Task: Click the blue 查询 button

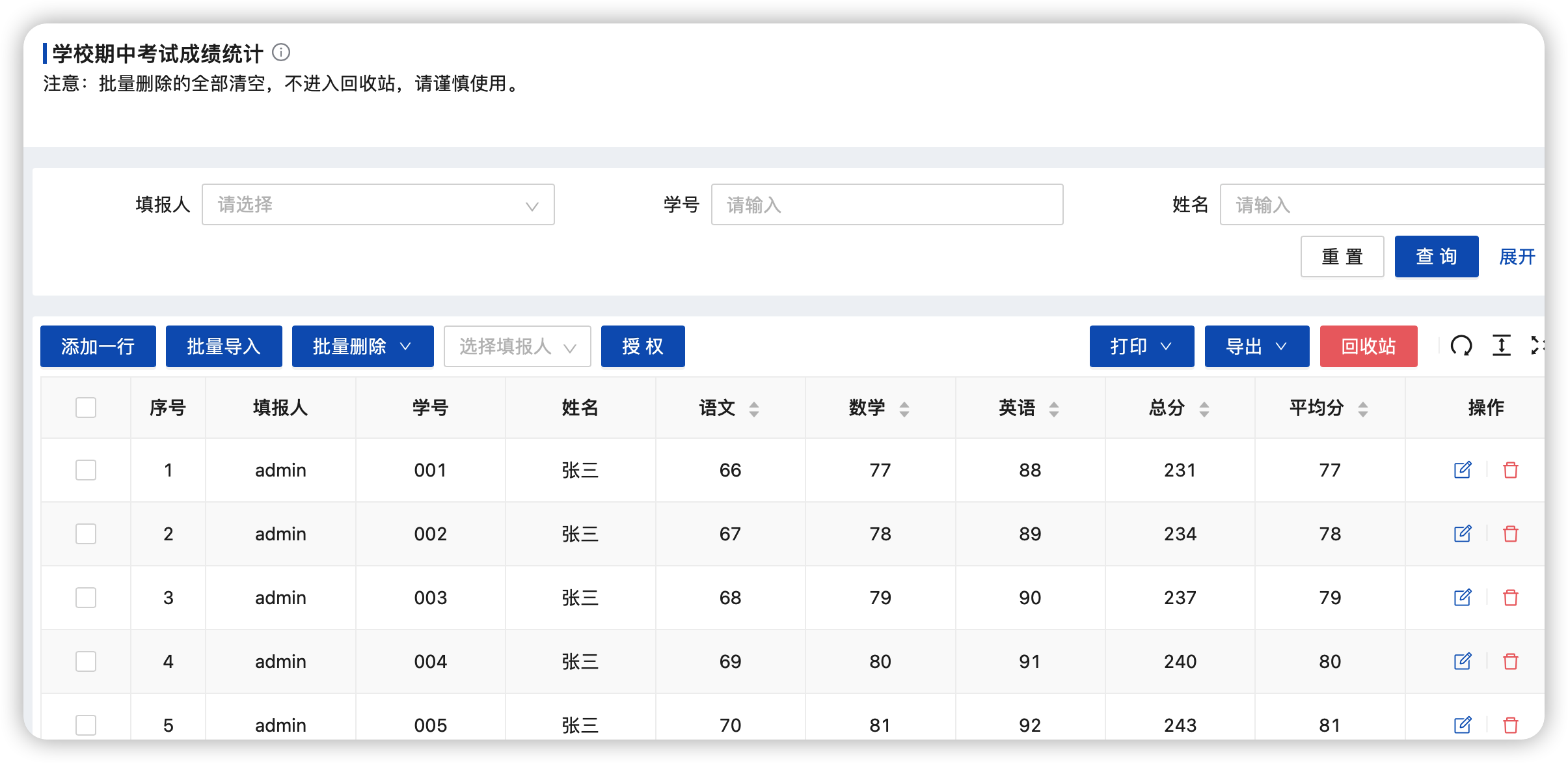Action: click(1436, 257)
